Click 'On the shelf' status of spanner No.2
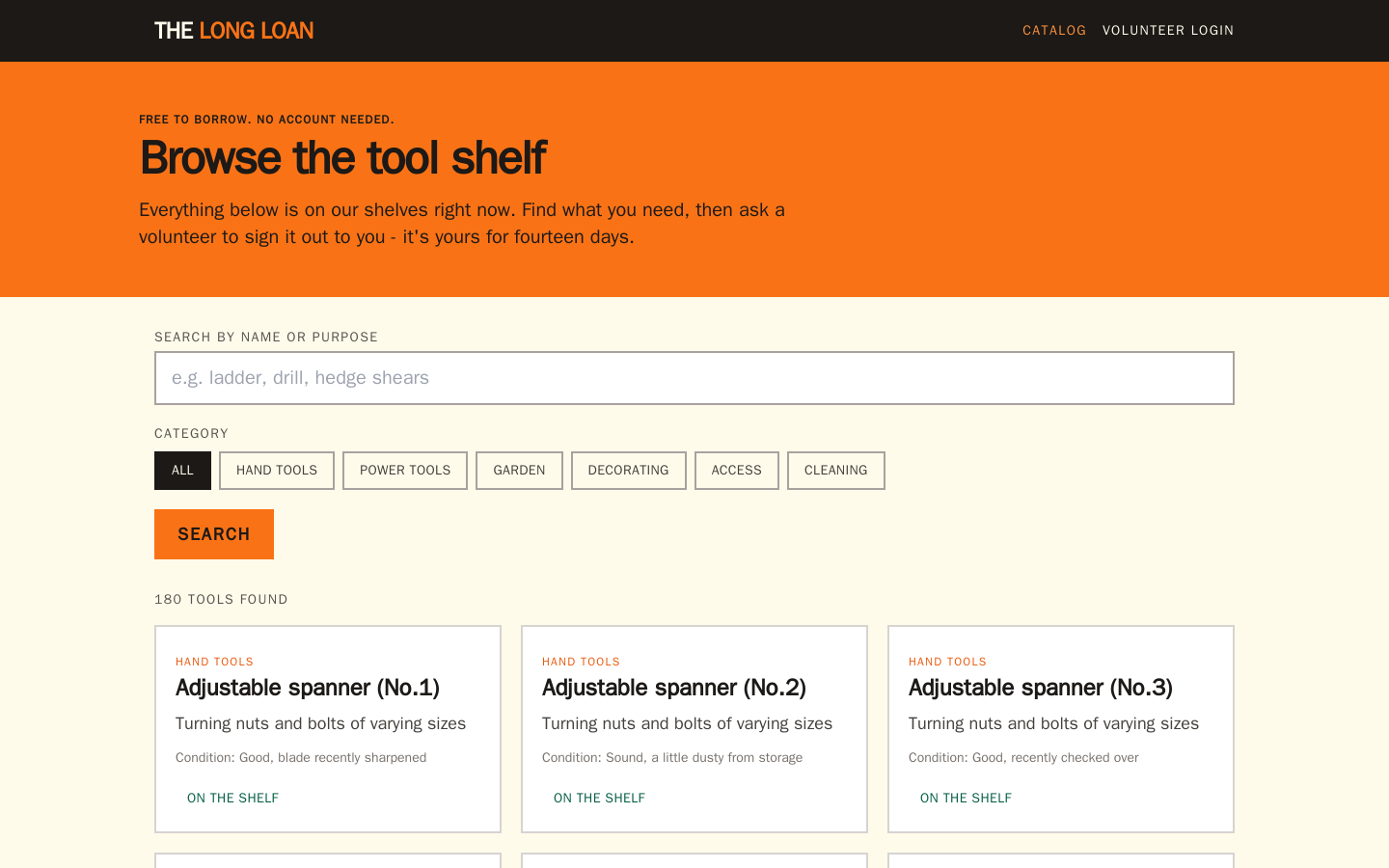This screenshot has height=868, width=1389. (599, 799)
